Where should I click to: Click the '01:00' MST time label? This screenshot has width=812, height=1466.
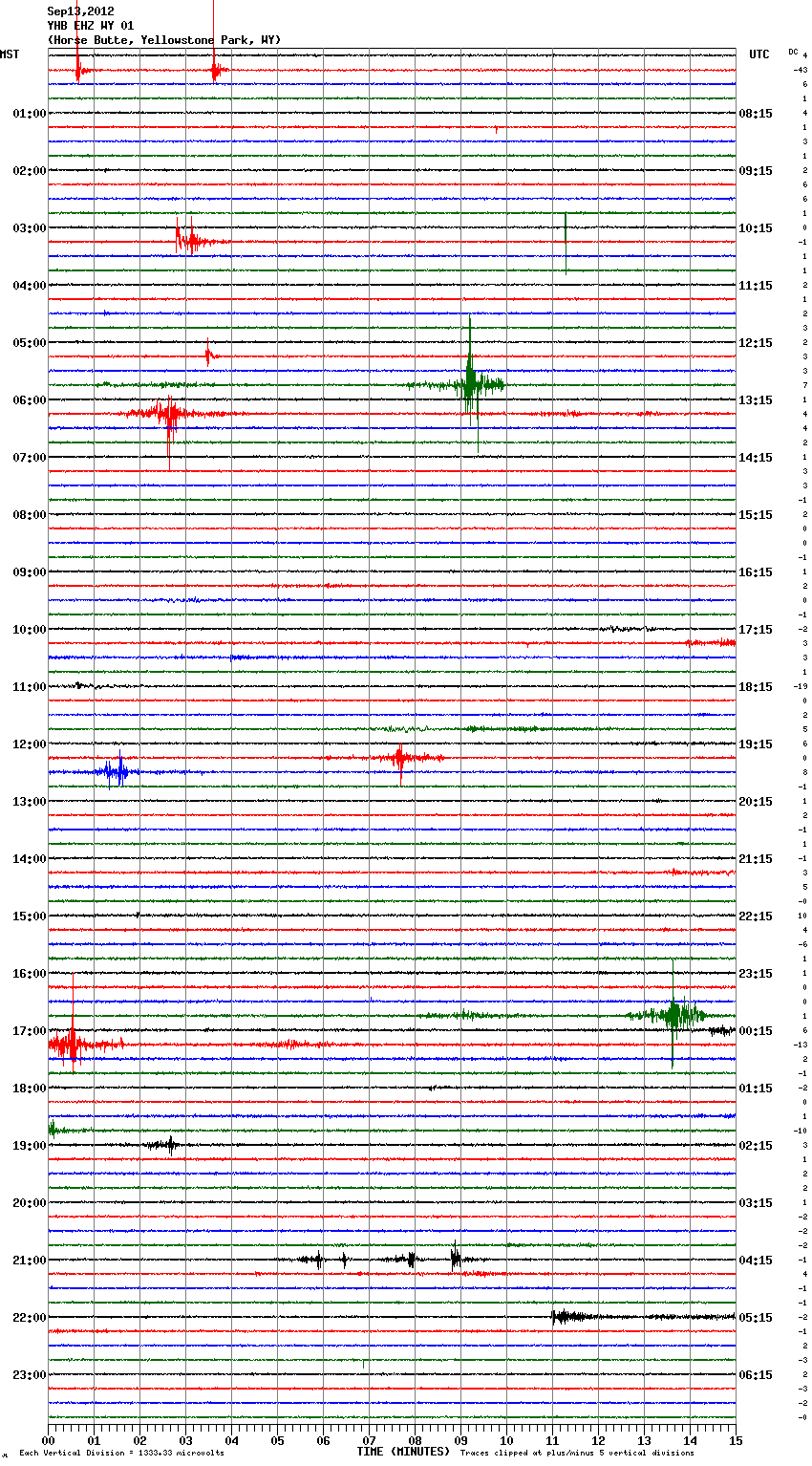(x=29, y=114)
